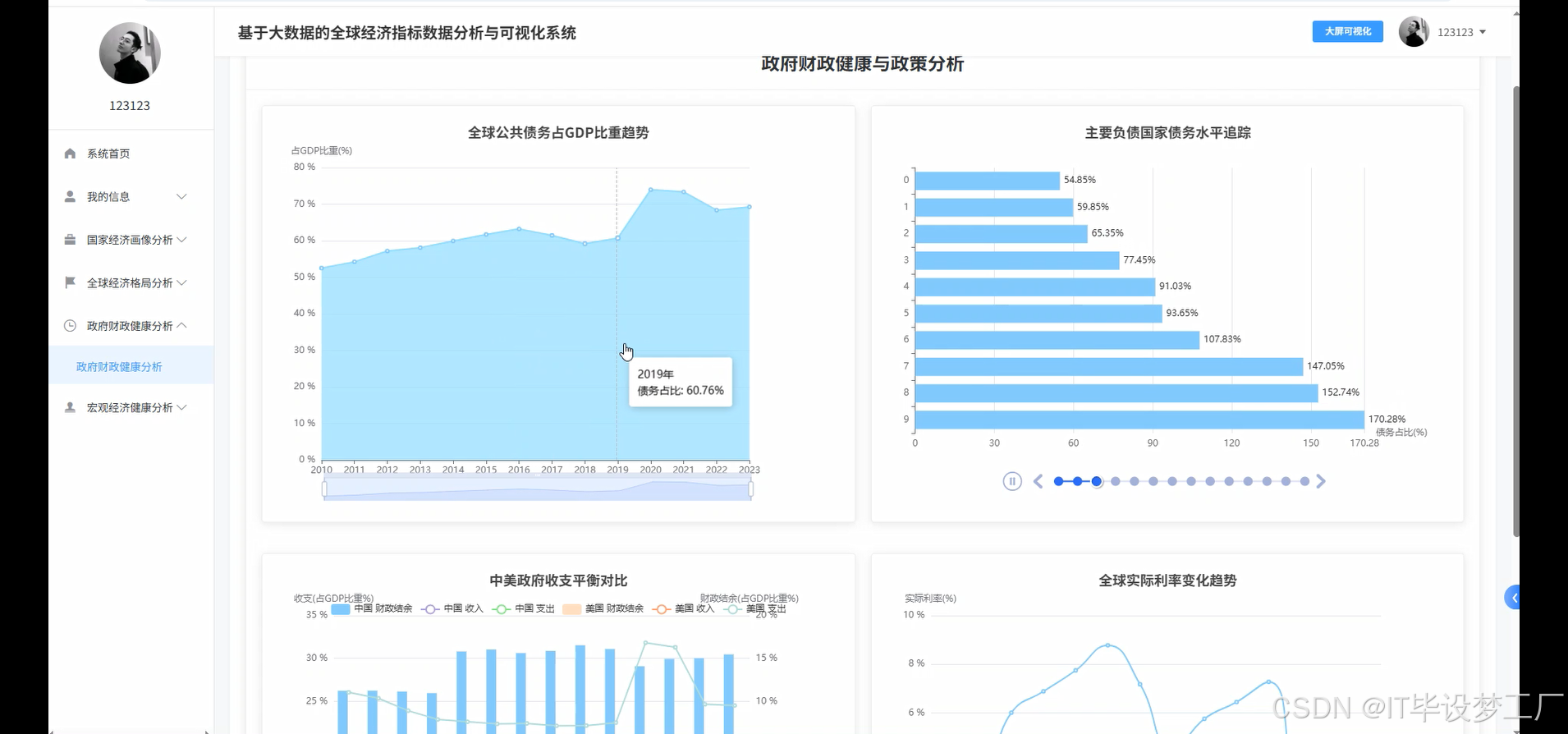Expand 国家经济画像分析 submenu chevron
This screenshot has height=734, width=1568.
tap(181, 240)
